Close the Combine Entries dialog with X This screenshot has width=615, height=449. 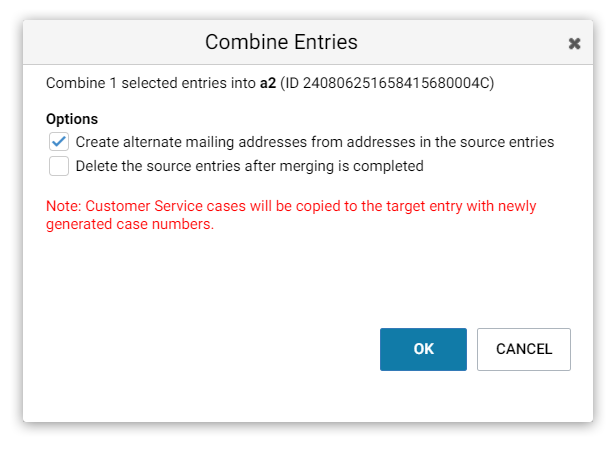[574, 44]
